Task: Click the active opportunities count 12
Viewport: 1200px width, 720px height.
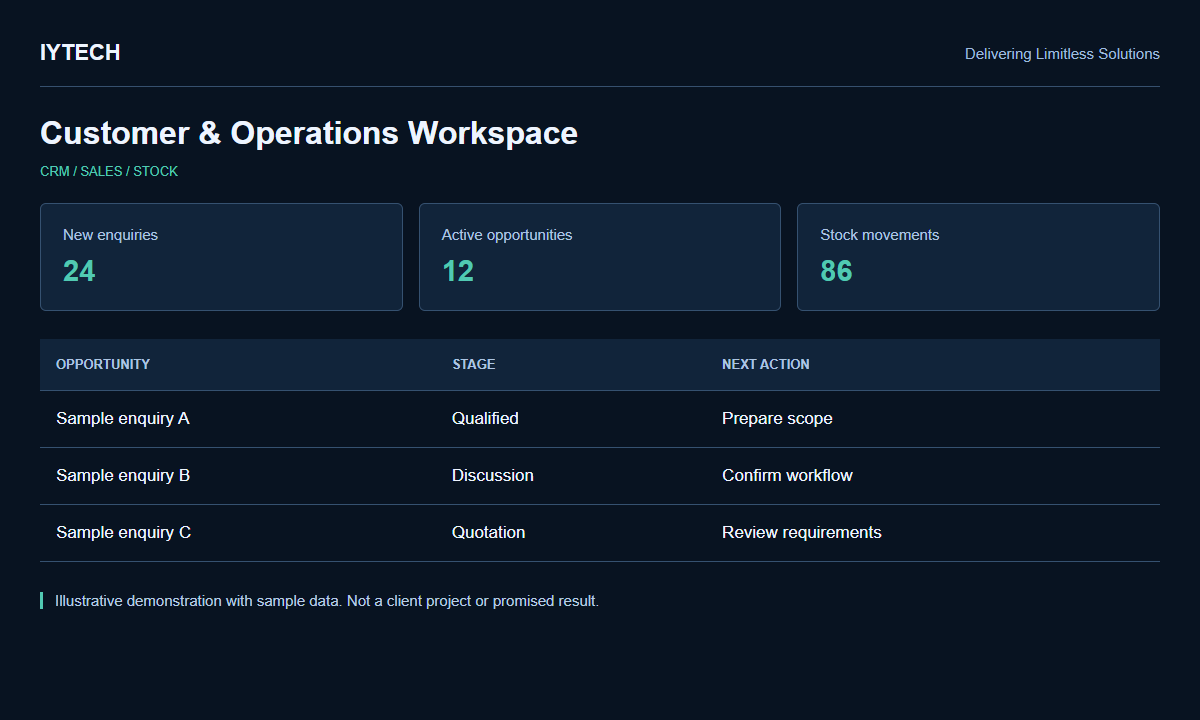Action: click(x=458, y=271)
